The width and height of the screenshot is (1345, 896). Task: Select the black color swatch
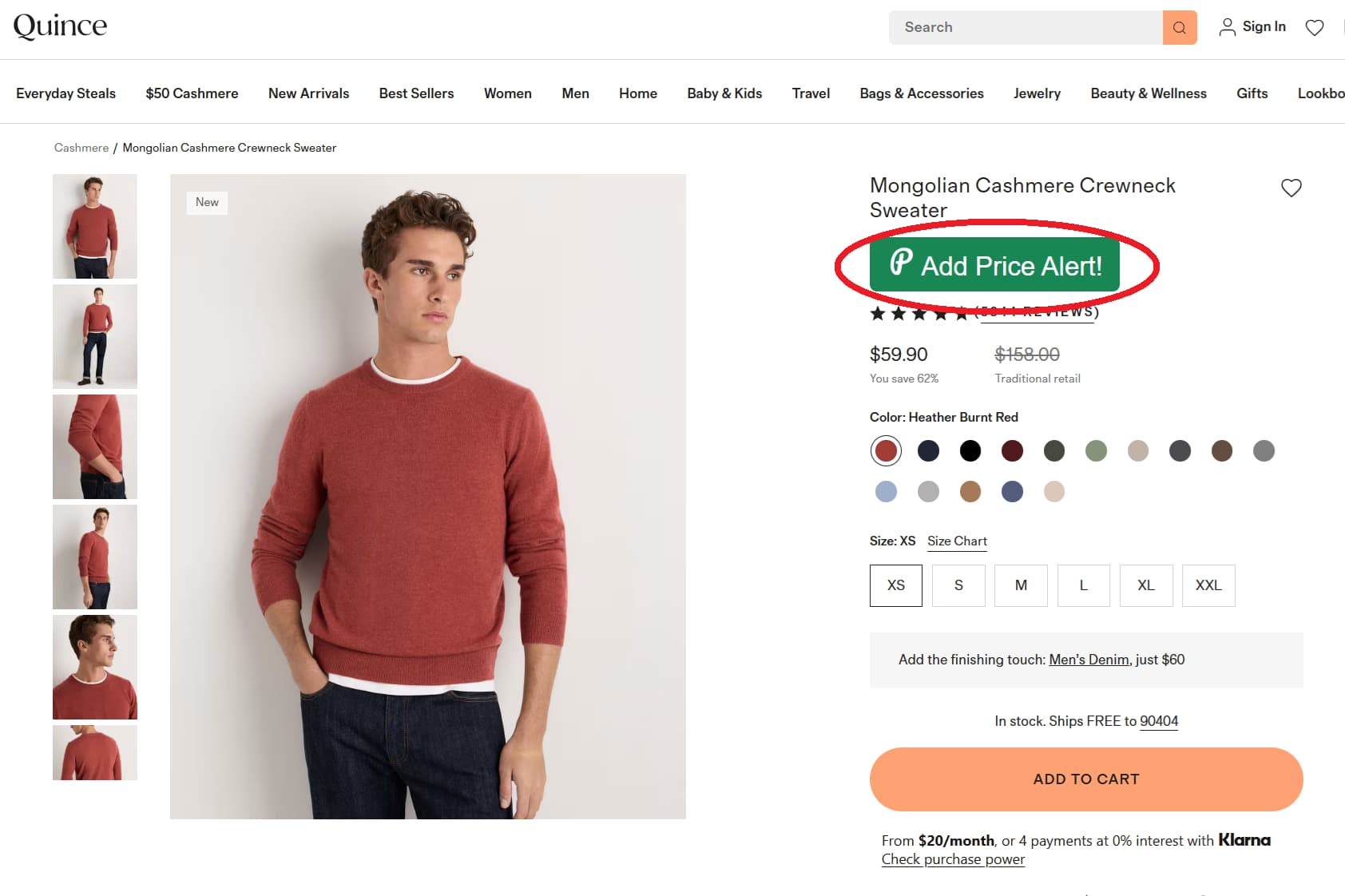coord(970,450)
